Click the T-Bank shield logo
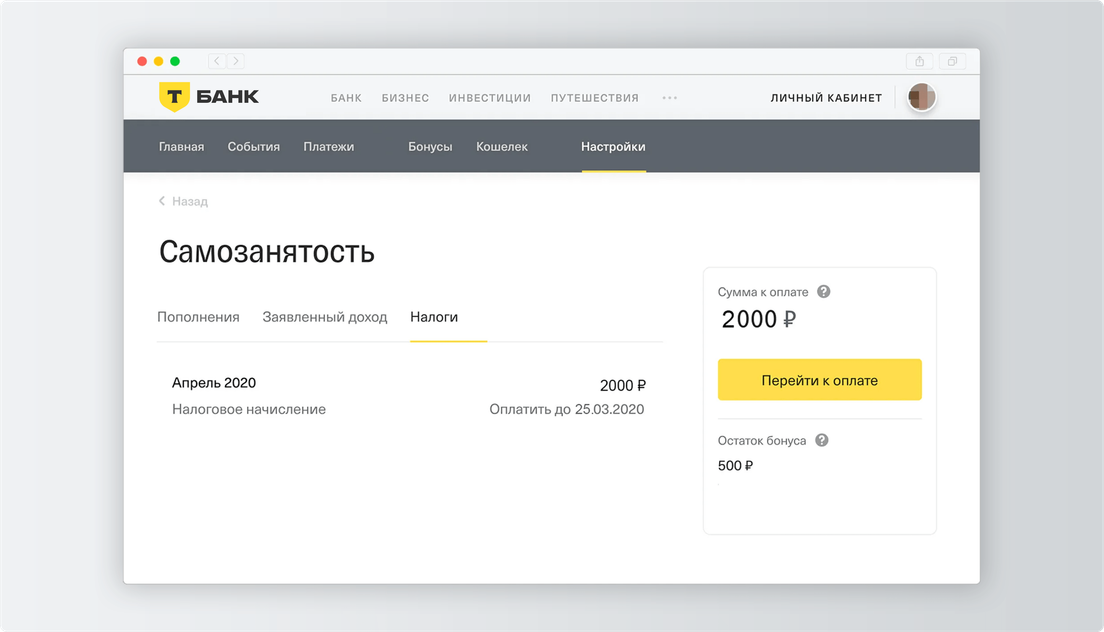Image resolution: width=1104 pixels, height=632 pixels. (174, 97)
